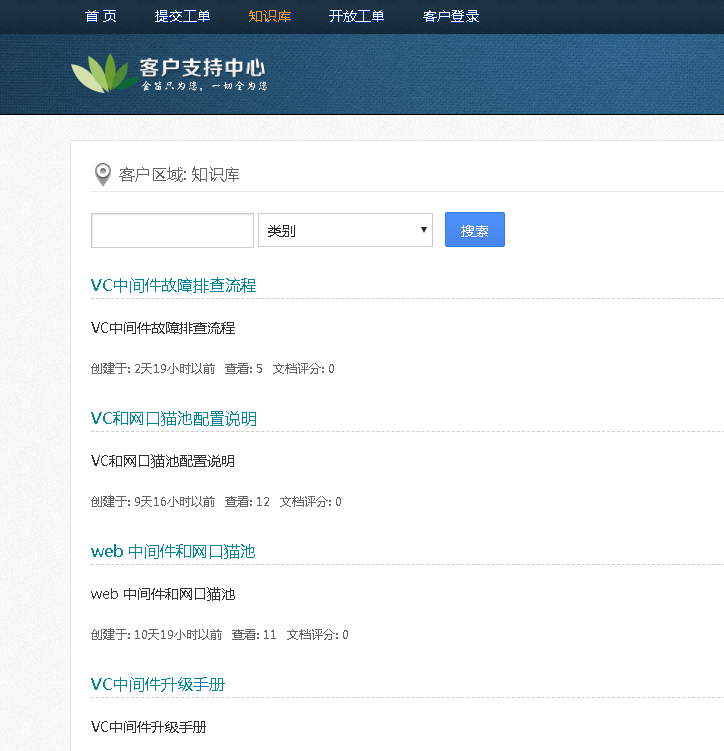Click VC中间件故障排查流程 description text
Image resolution: width=724 pixels, height=751 pixels.
pos(162,328)
